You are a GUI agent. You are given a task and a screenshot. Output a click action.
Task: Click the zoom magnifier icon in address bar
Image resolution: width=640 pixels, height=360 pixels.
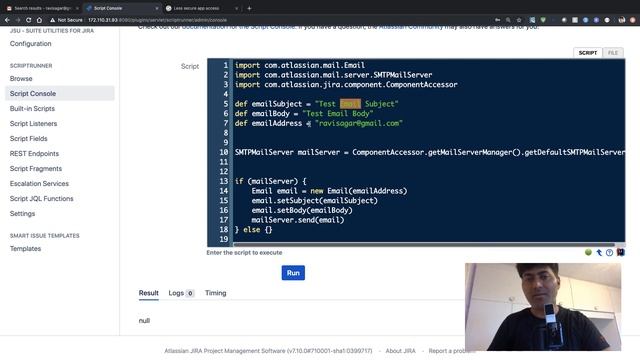(508, 20)
